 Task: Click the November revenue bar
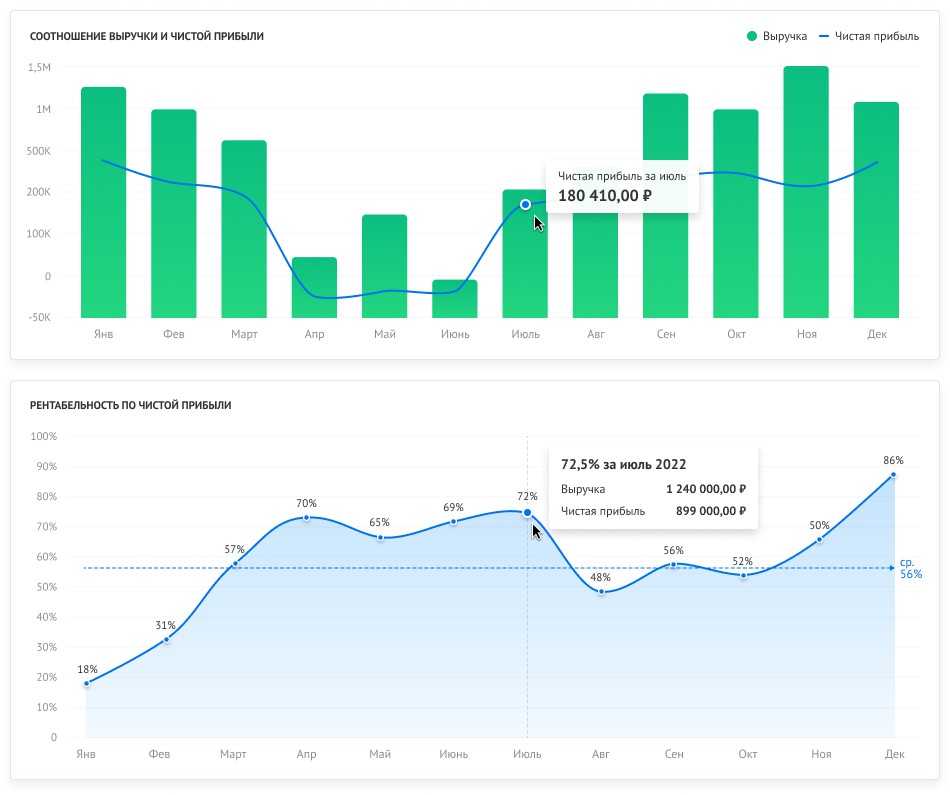(806, 192)
